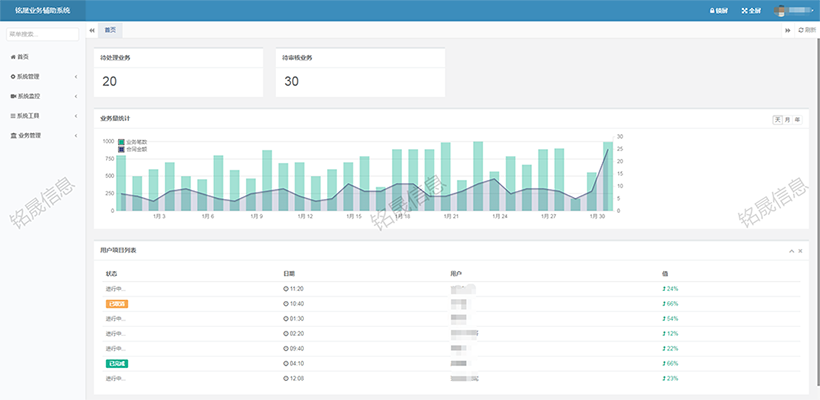Switch chart range to 月
820x400 pixels.
click(788, 120)
